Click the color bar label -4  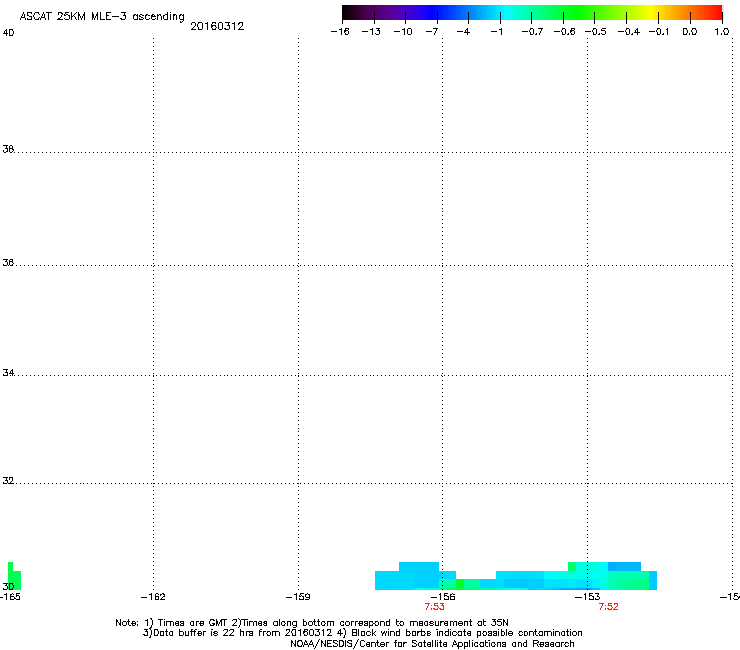pos(463,32)
